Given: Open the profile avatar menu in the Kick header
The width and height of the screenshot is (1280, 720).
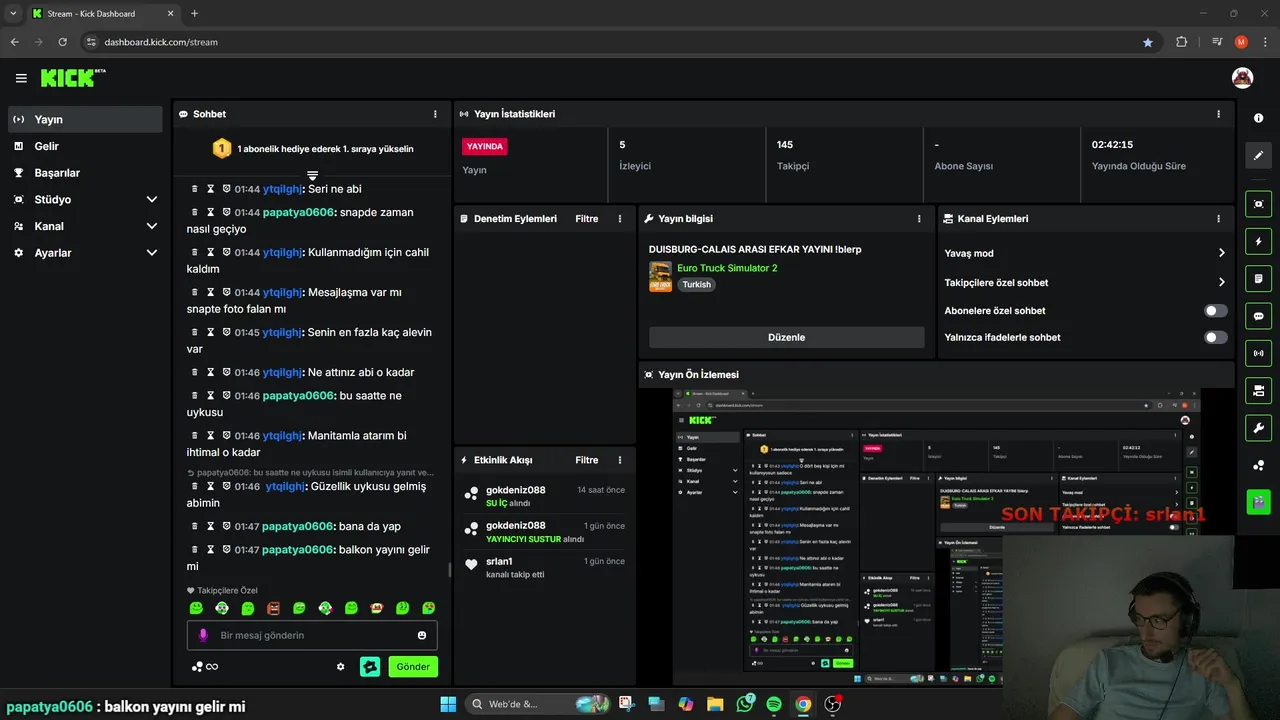Looking at the screenshot, I should point(1242,78).
